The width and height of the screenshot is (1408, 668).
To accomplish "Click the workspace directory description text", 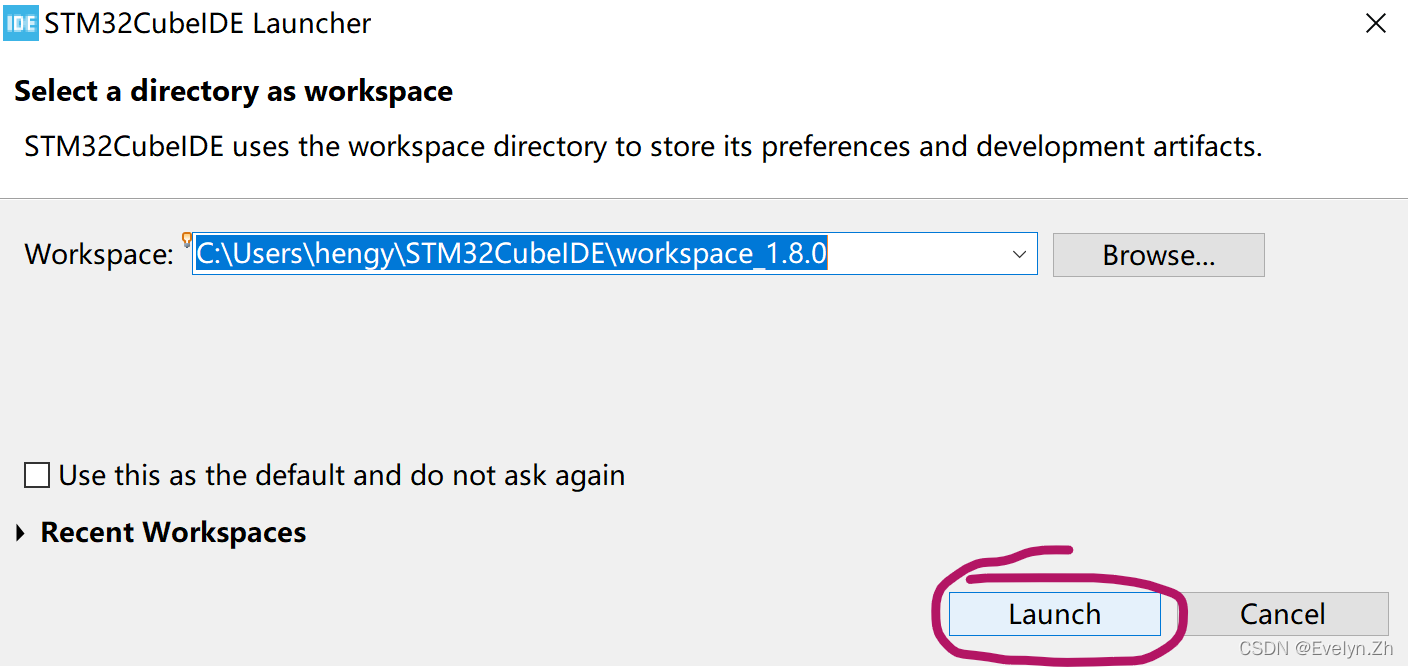I will click(643, 146).
